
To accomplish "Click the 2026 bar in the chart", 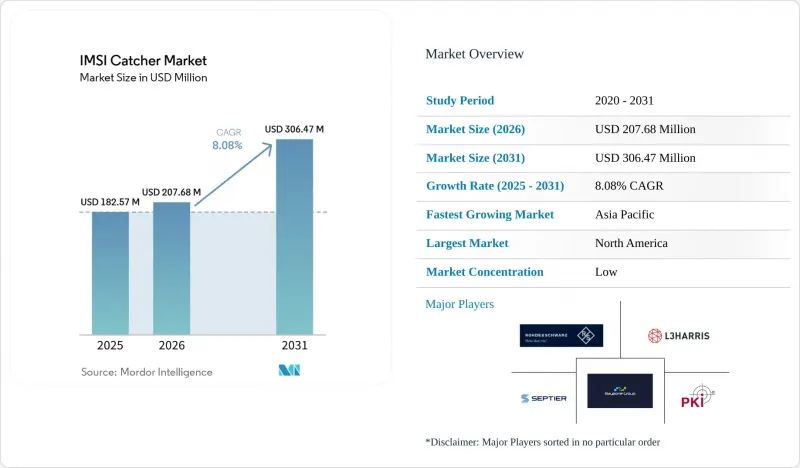I will (171, 268).
